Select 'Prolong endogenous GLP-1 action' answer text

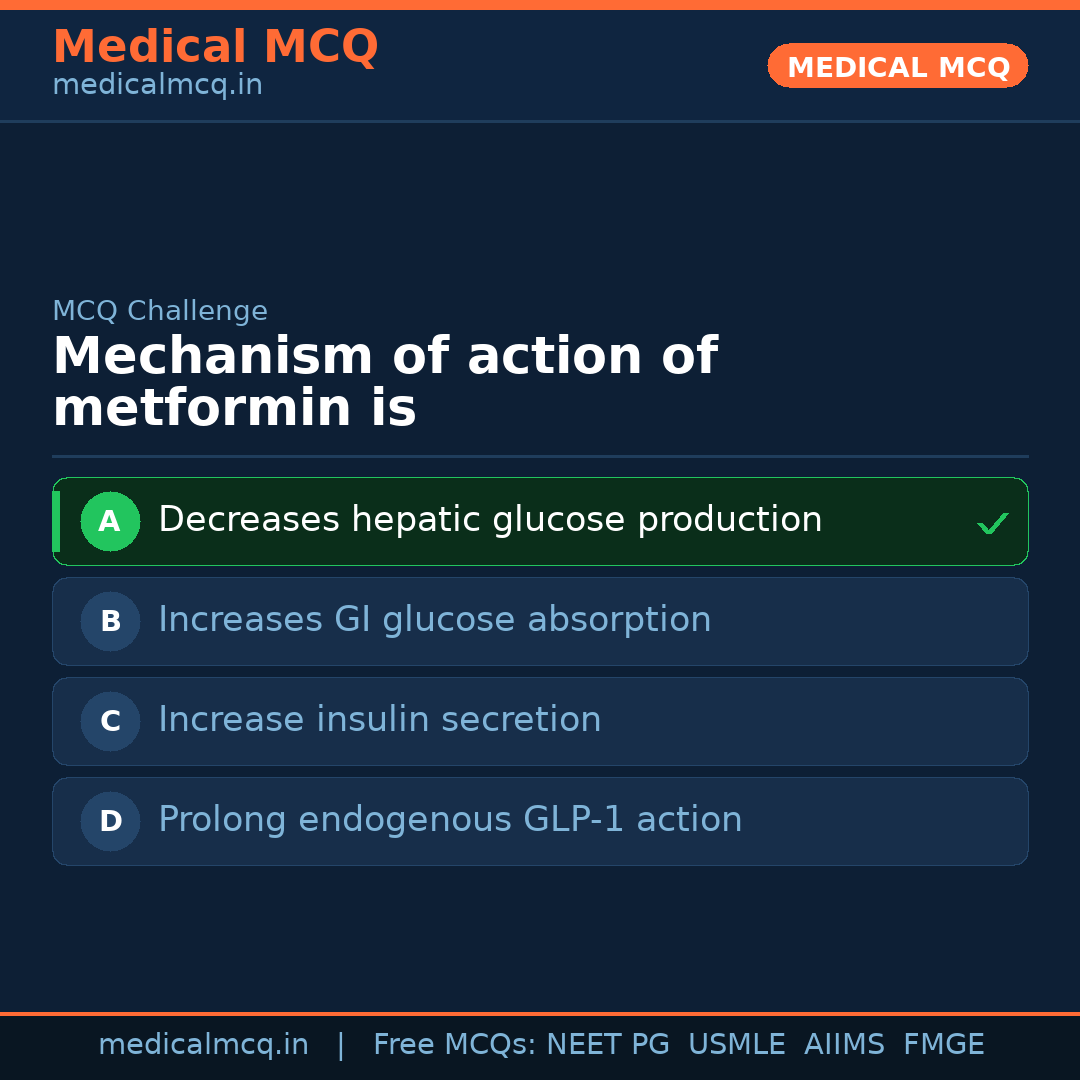coord(450,820)
